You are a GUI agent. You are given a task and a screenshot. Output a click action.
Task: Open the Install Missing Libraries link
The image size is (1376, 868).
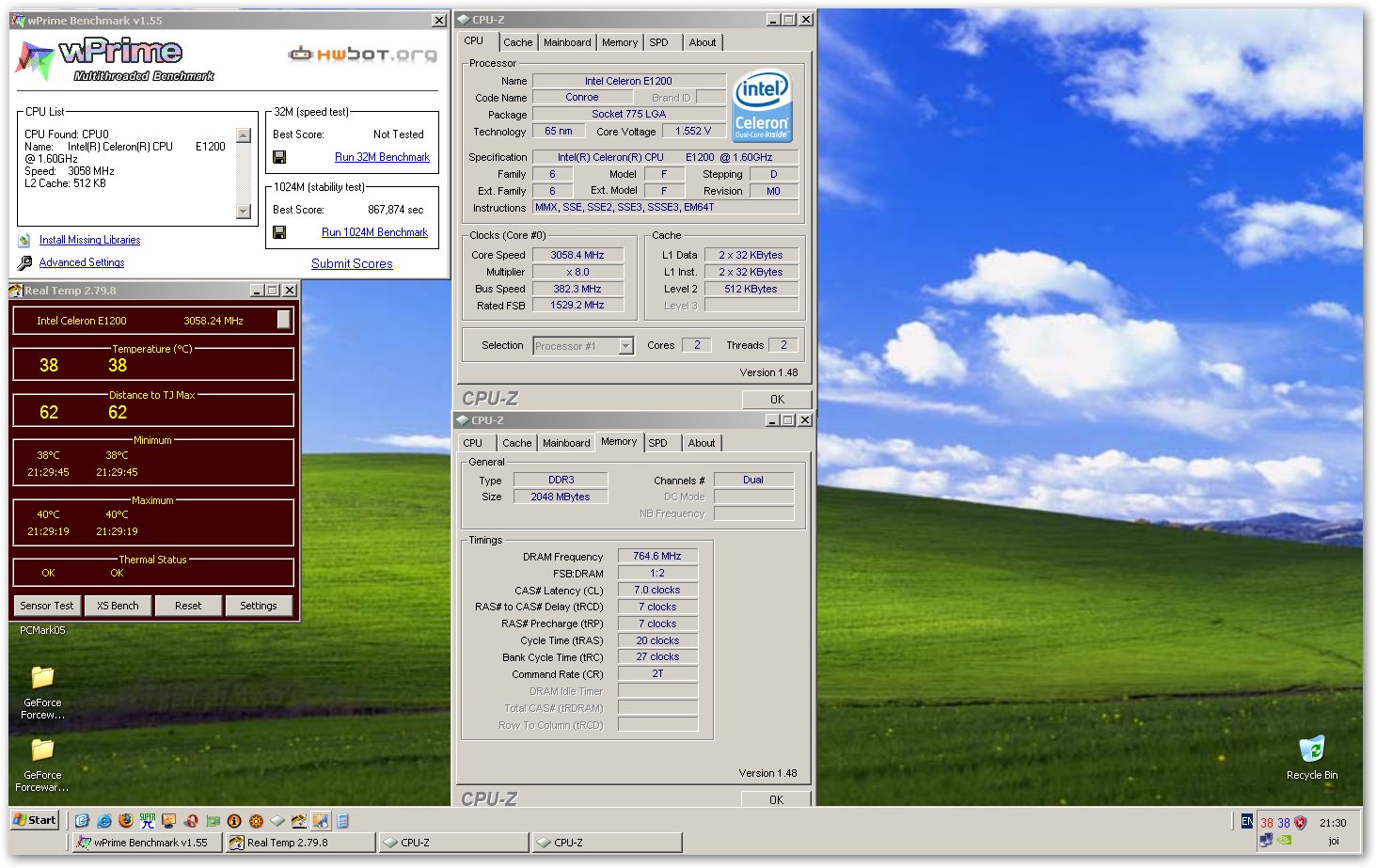click(x=89, y=241)
